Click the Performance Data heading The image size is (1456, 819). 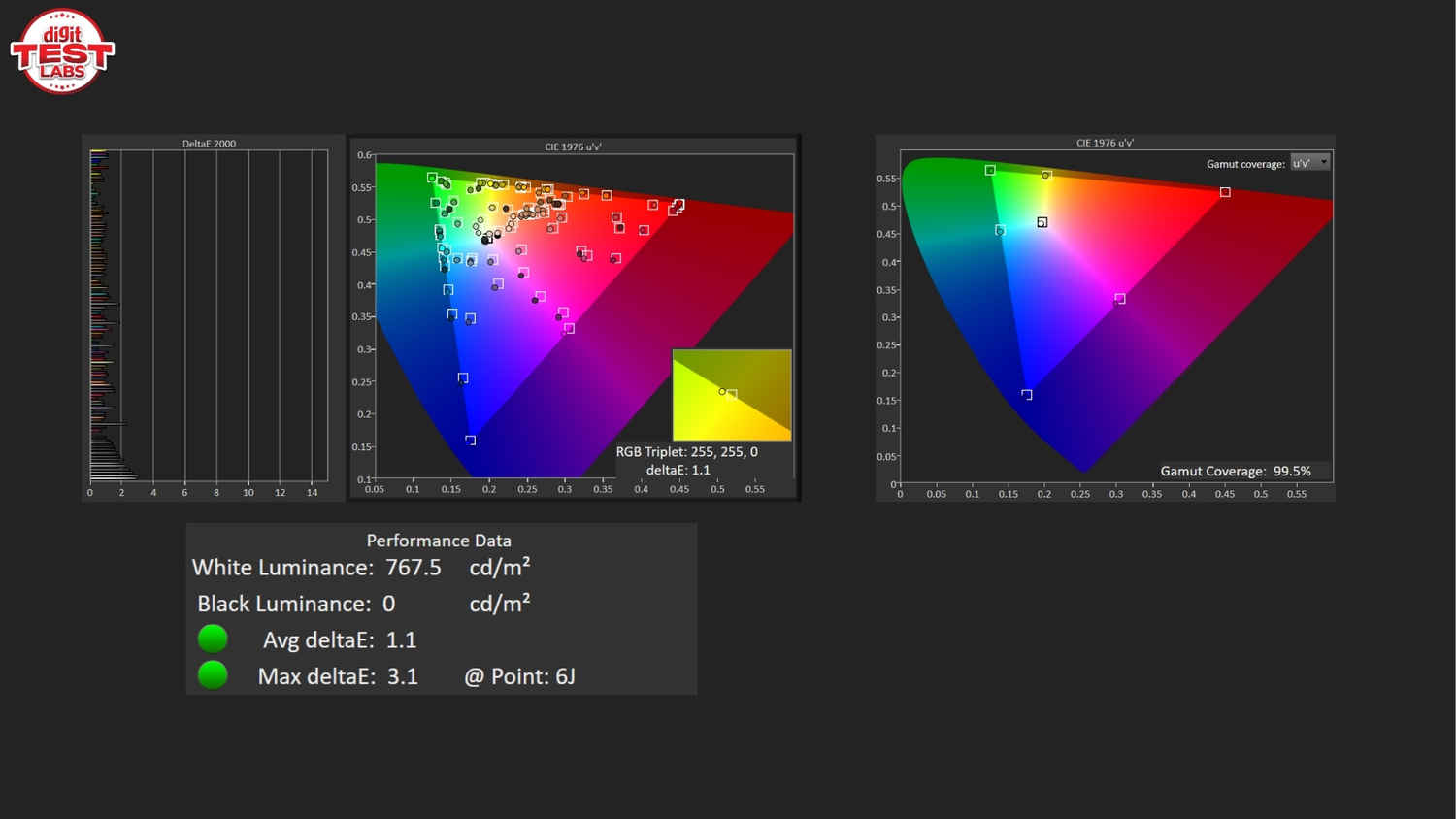(439, 541)
